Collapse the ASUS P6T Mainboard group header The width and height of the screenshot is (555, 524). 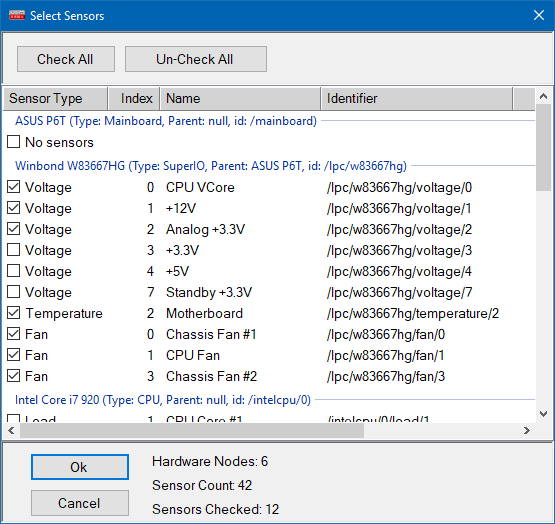point(166,121)
